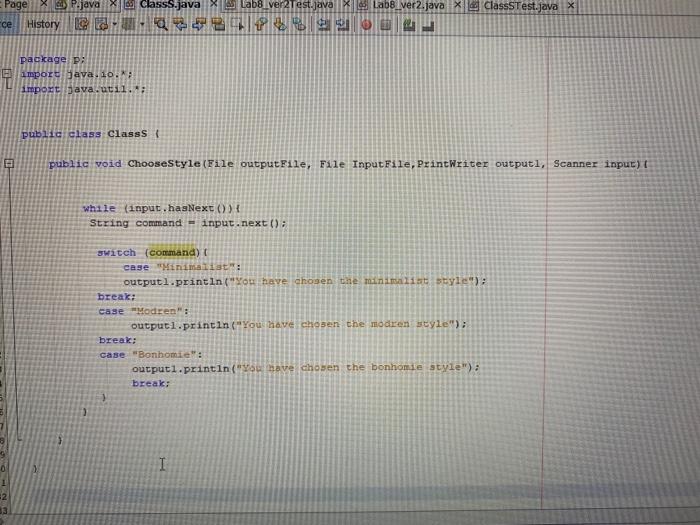The width and height of the screenshot is (700, 525).
Task: Close the ClassSTest.java tab
Action: pos(571,6)
